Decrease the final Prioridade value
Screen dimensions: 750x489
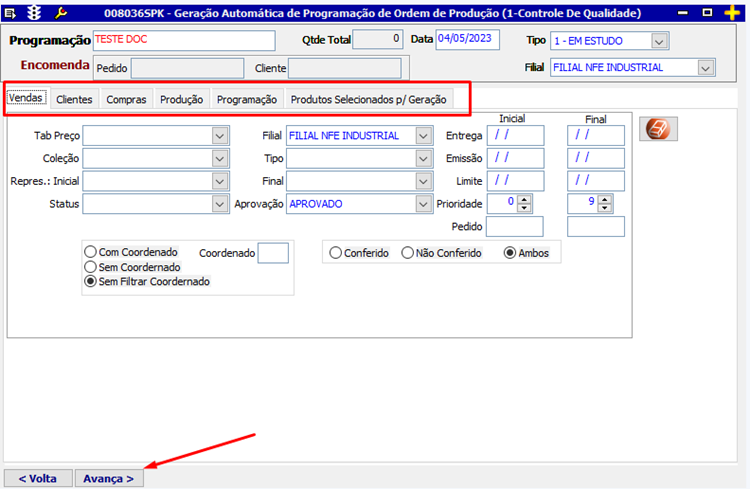point(605,208)
